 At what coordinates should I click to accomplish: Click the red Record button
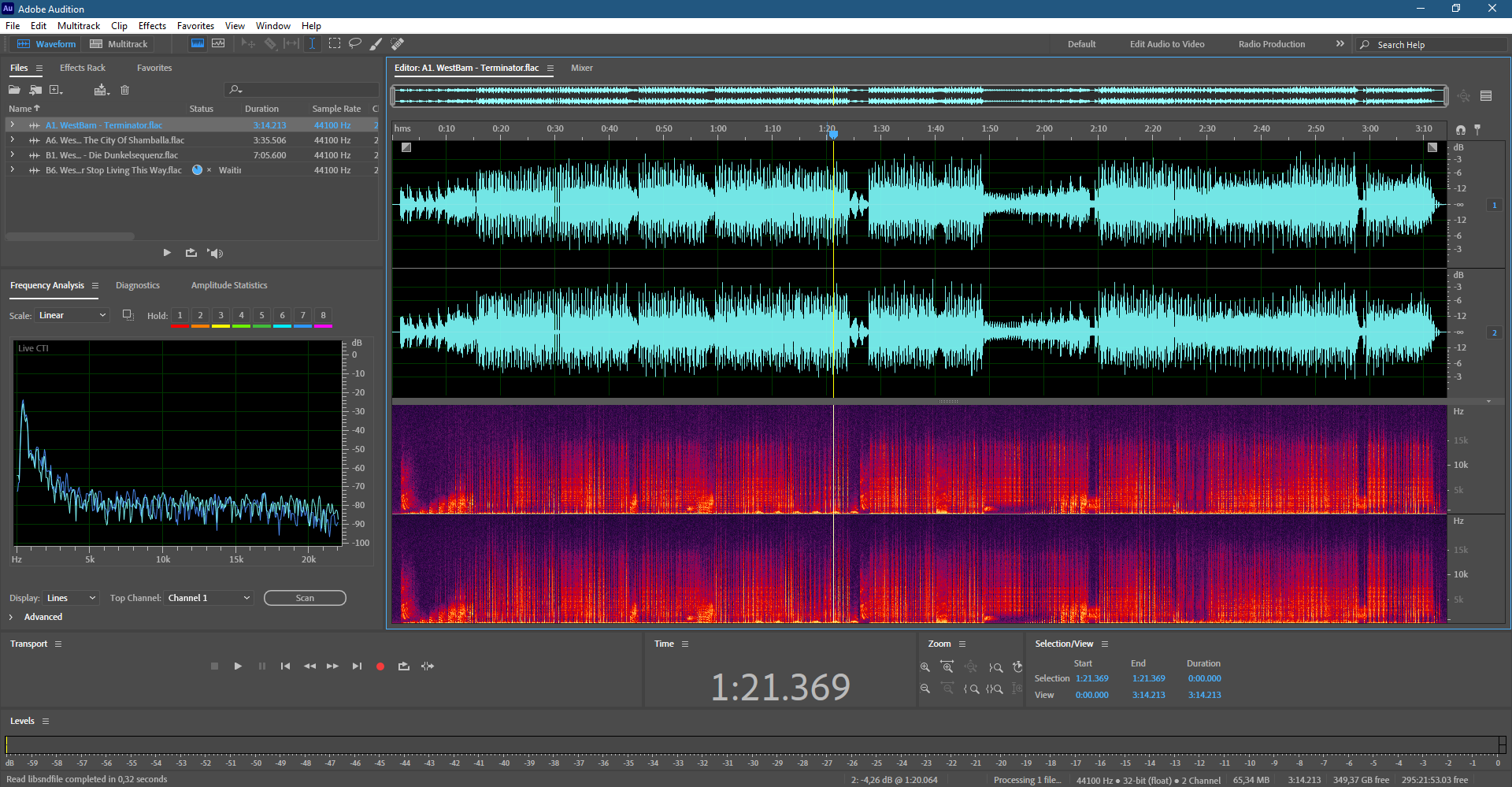[380, 666]
